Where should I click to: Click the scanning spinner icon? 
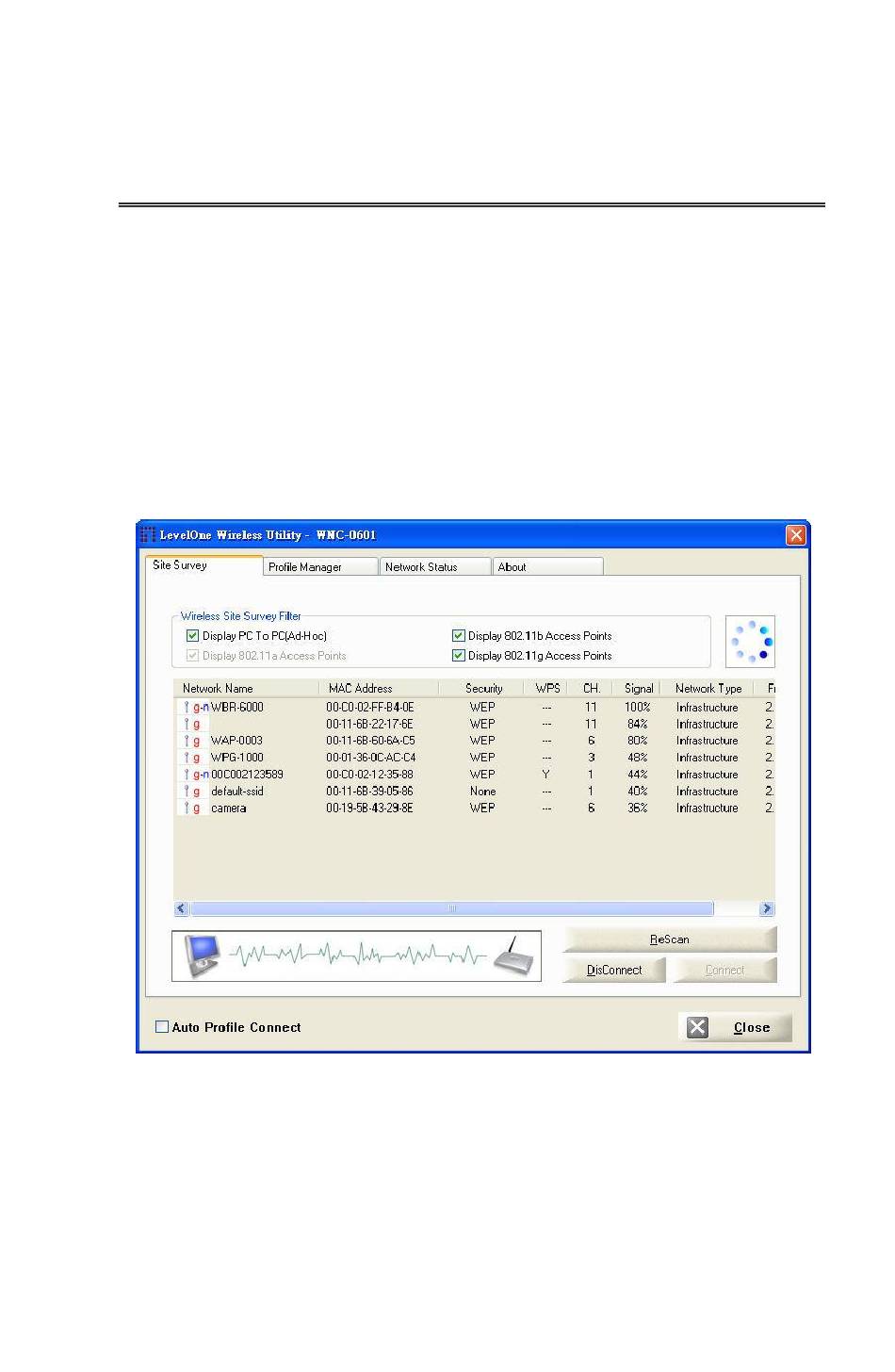tap(751, 642)
